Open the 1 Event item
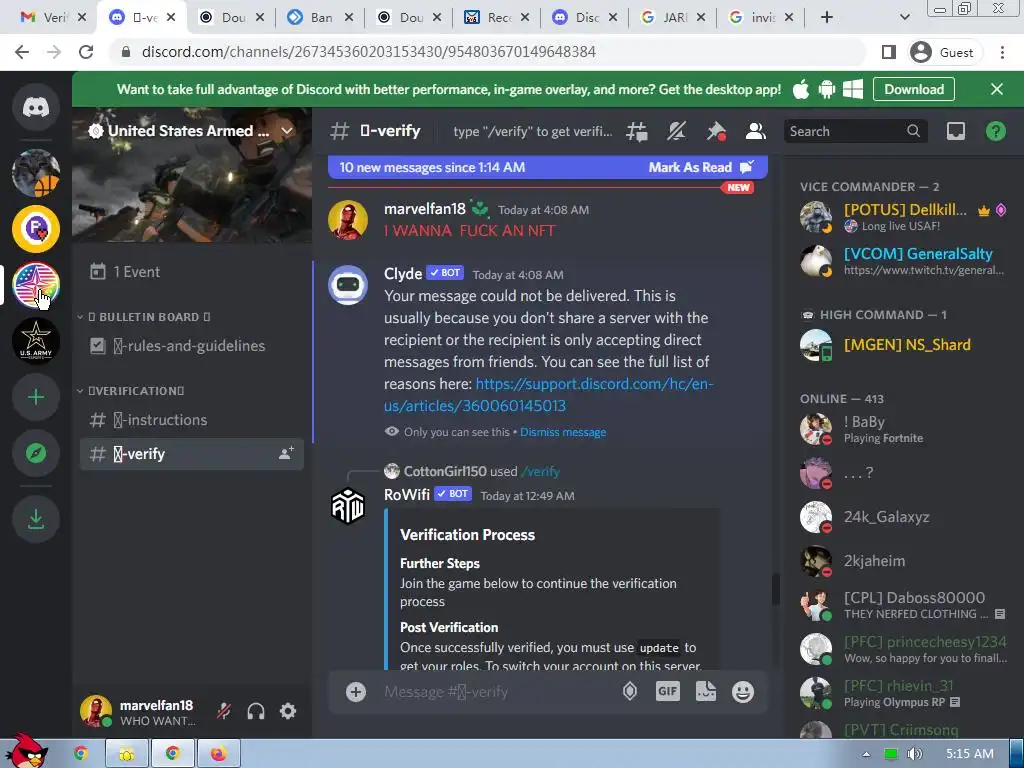The height and width of the screenshot is (768, 1024). (192, 272)
